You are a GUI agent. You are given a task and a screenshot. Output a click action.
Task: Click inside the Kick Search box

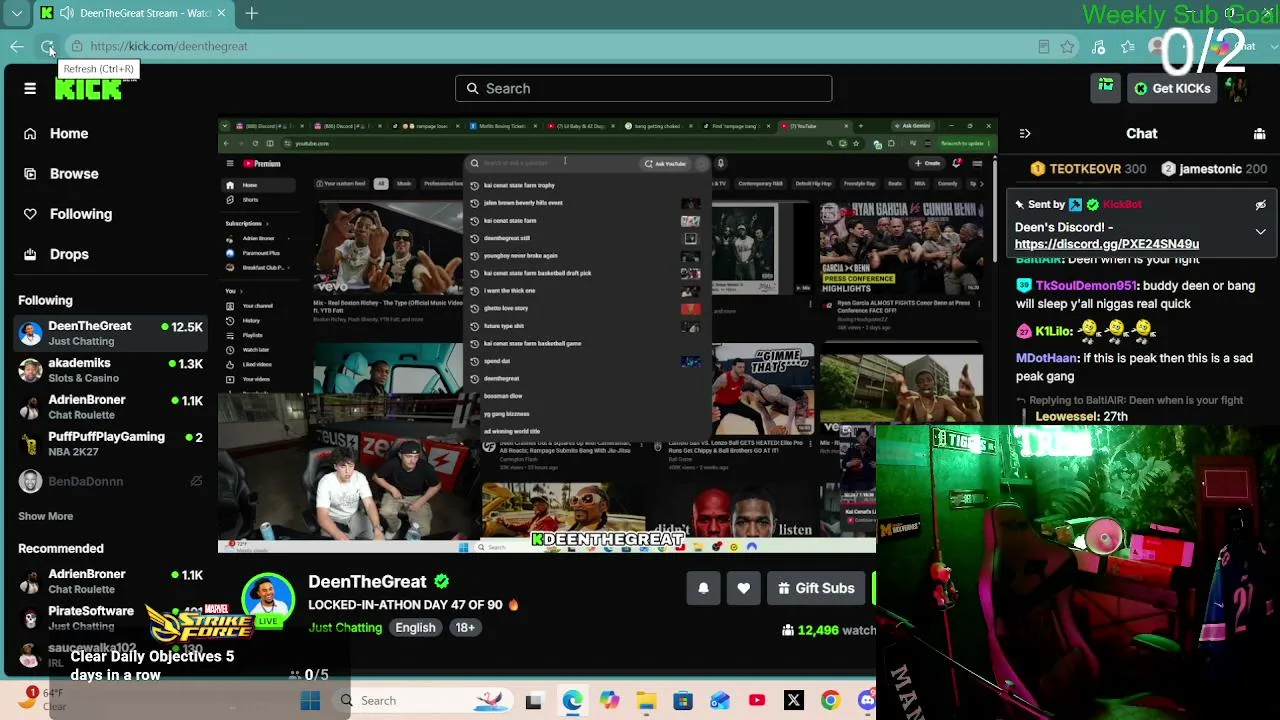tap(643, 89)
